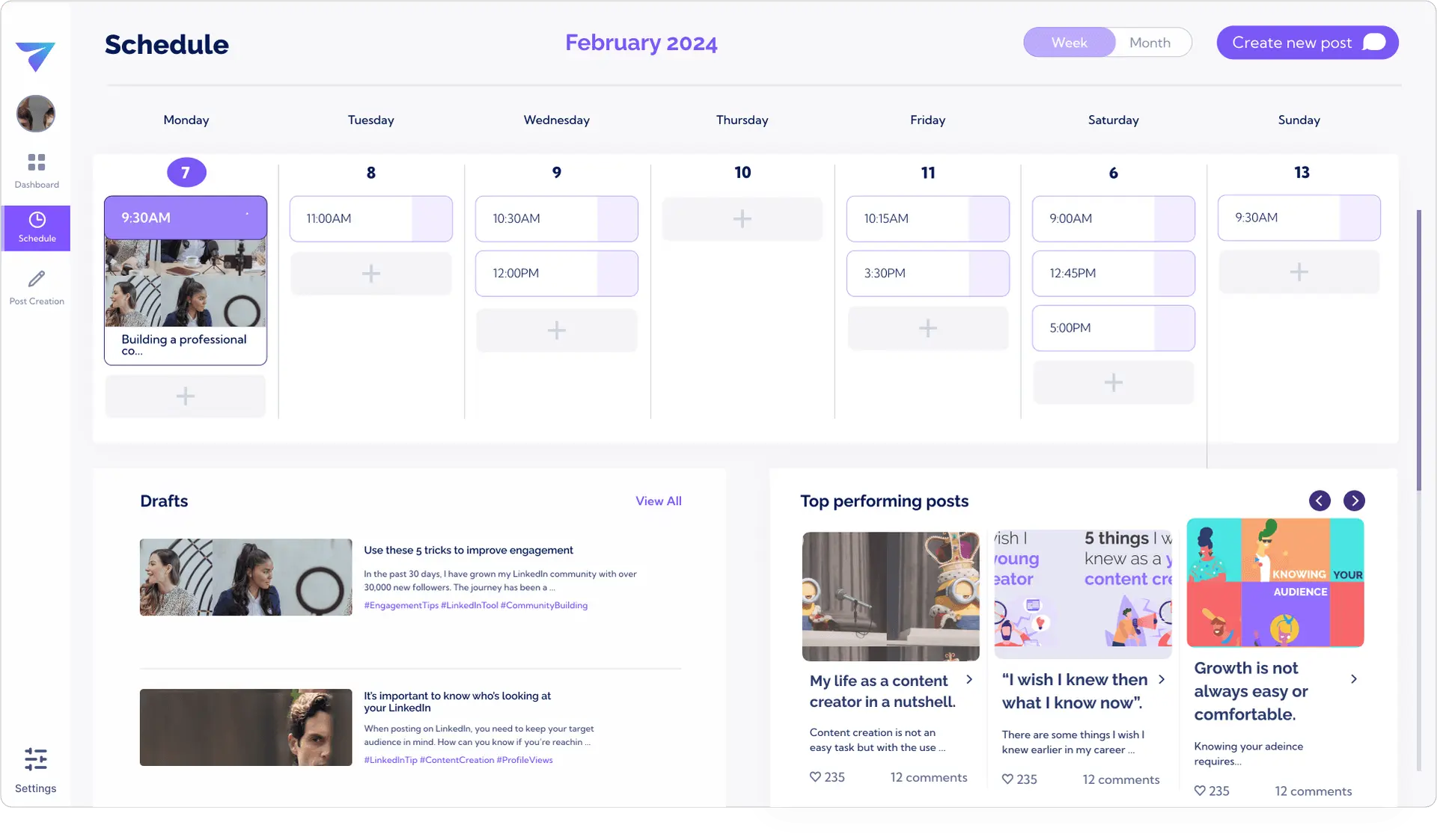Go to previous top performing posts

click(x=1319, y=500)
